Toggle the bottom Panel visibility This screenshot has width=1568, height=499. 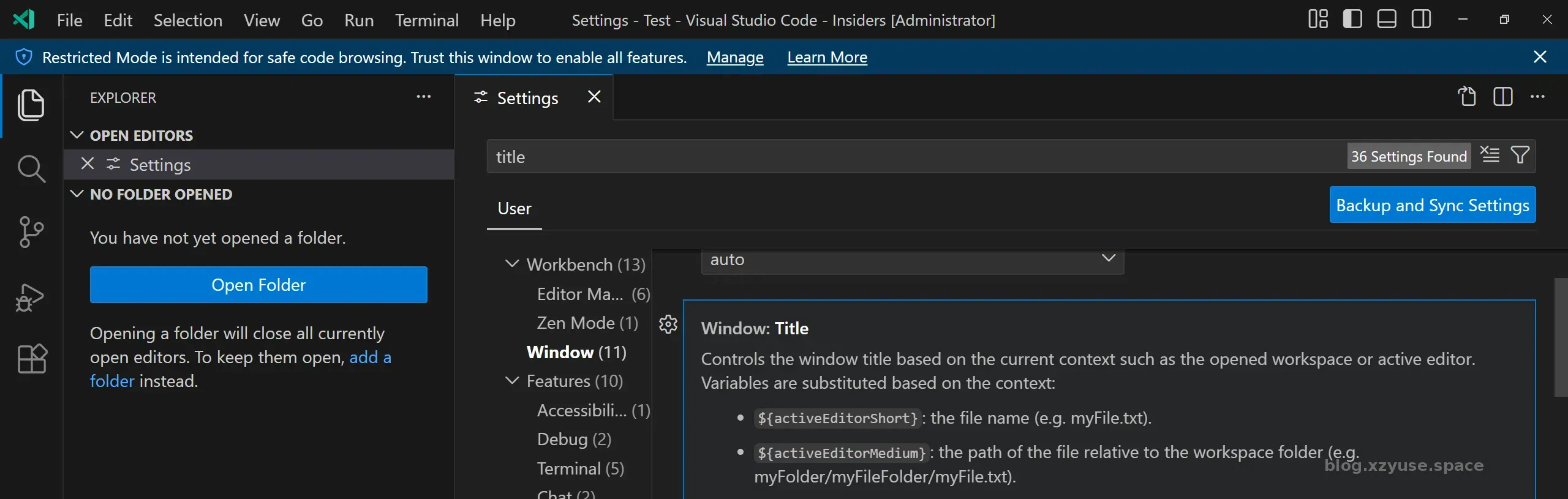1387,20
